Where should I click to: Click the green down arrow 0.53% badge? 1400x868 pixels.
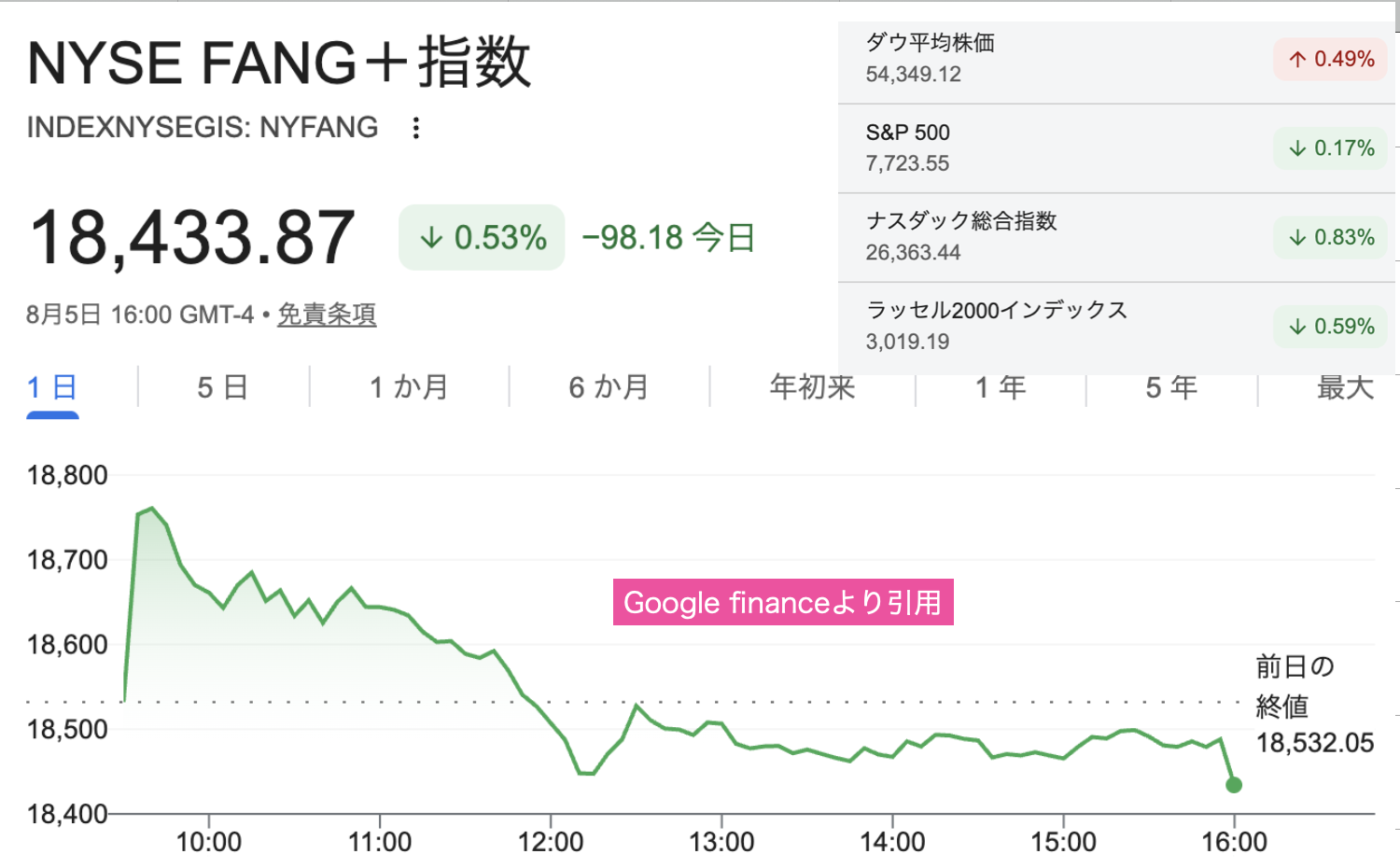(x=482, y=237)
